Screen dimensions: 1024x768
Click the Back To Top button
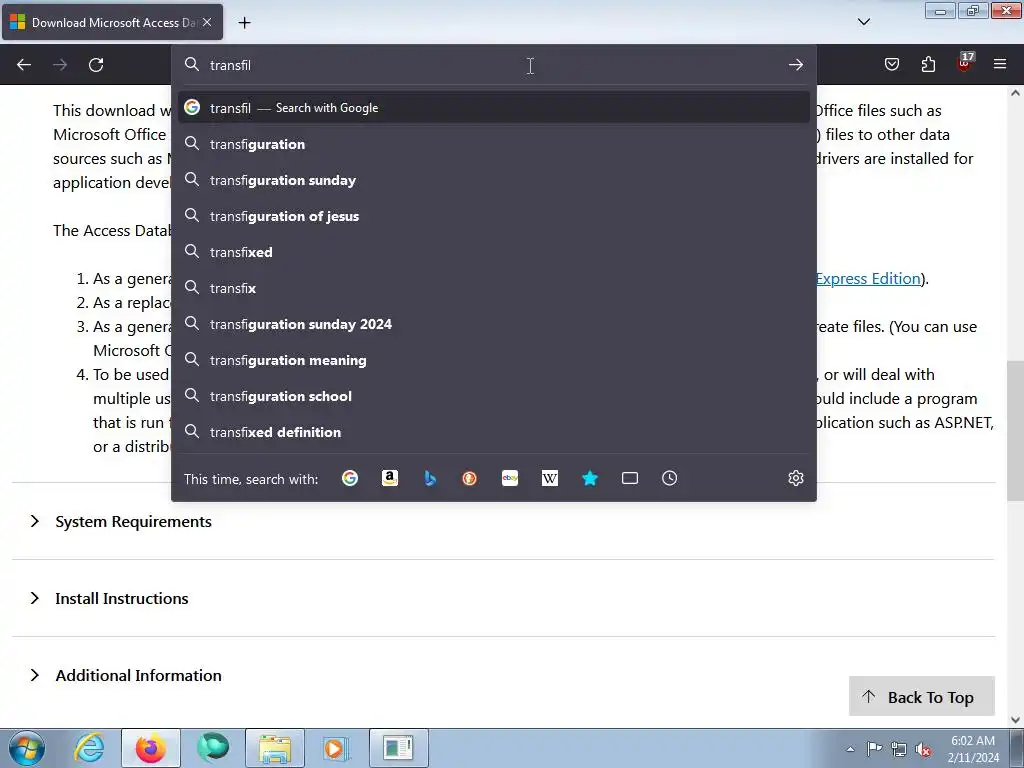pyautogui.click(x=921, y=696)
